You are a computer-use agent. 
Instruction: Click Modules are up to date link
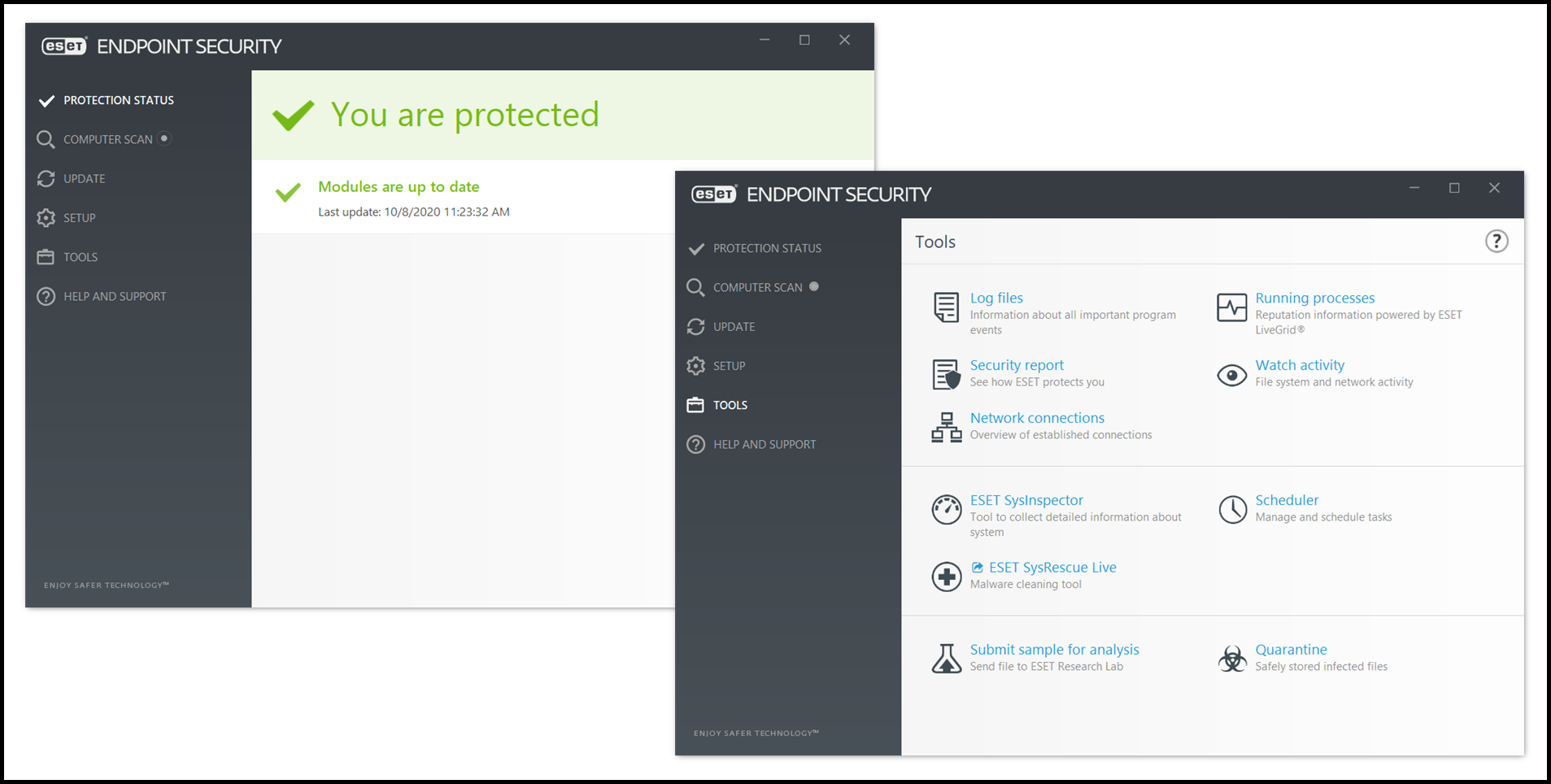coord(399,186)
